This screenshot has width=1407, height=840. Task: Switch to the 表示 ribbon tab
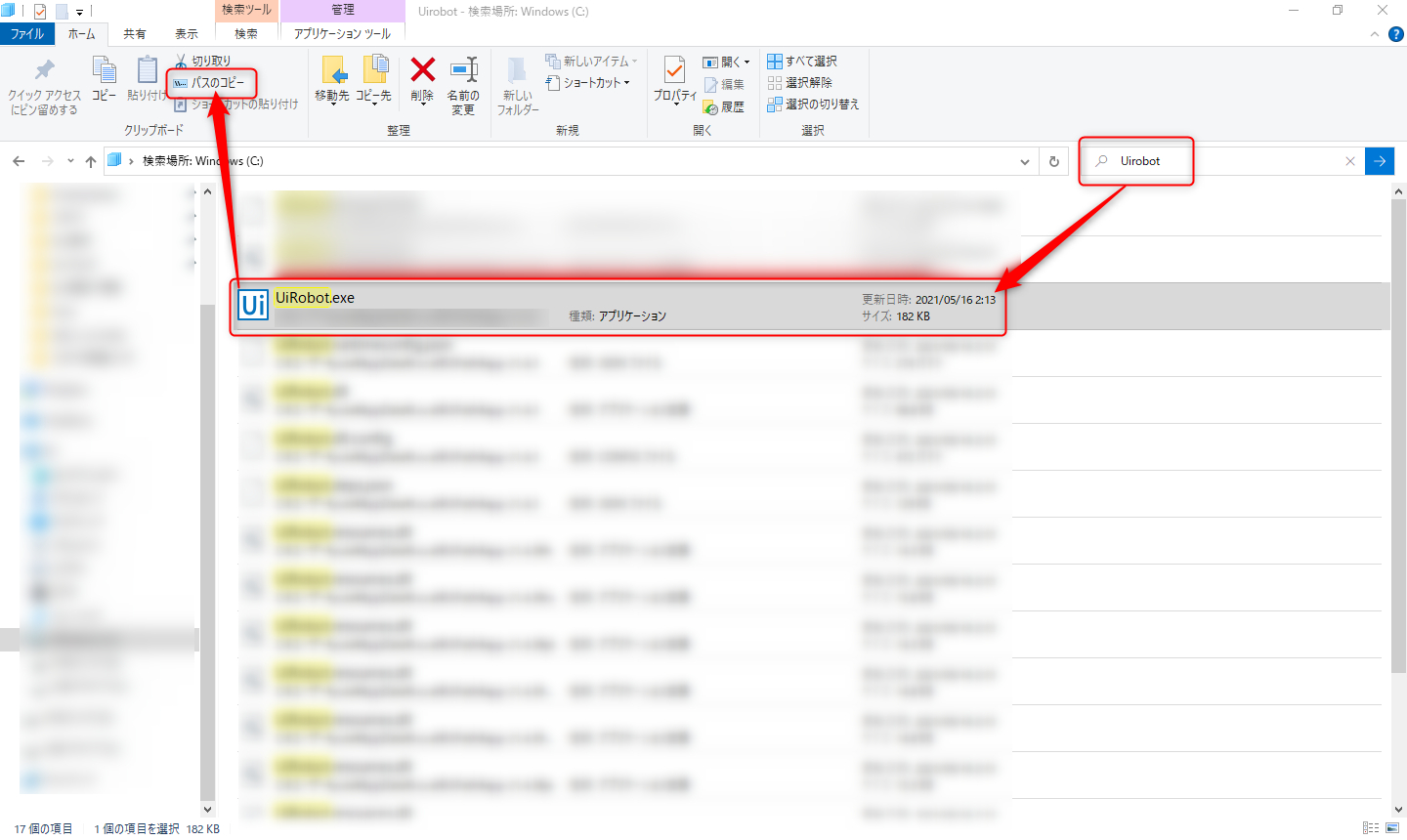187,33
